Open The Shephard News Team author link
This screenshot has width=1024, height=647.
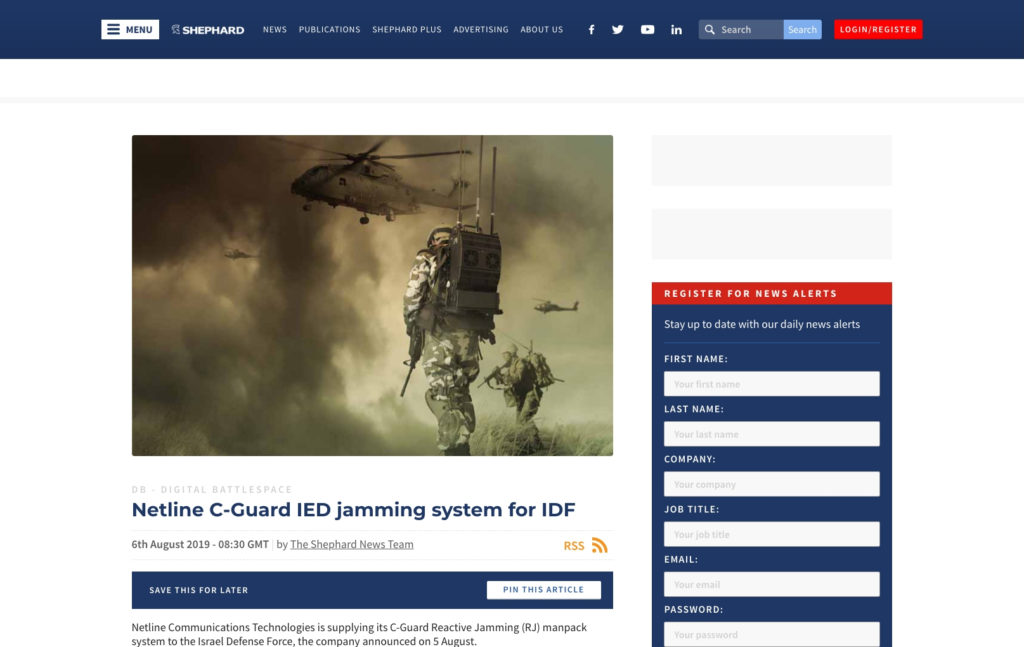click(351, 544)
